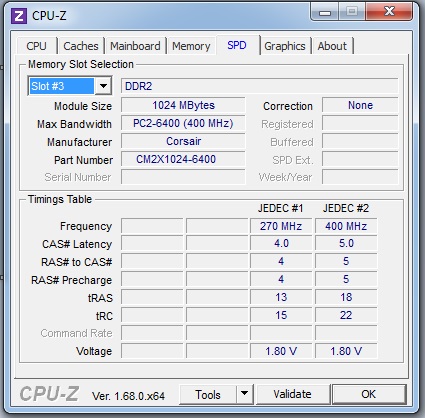The image size is (425, 418).
Task: Click the Validate button
Action: pos(293,394)
